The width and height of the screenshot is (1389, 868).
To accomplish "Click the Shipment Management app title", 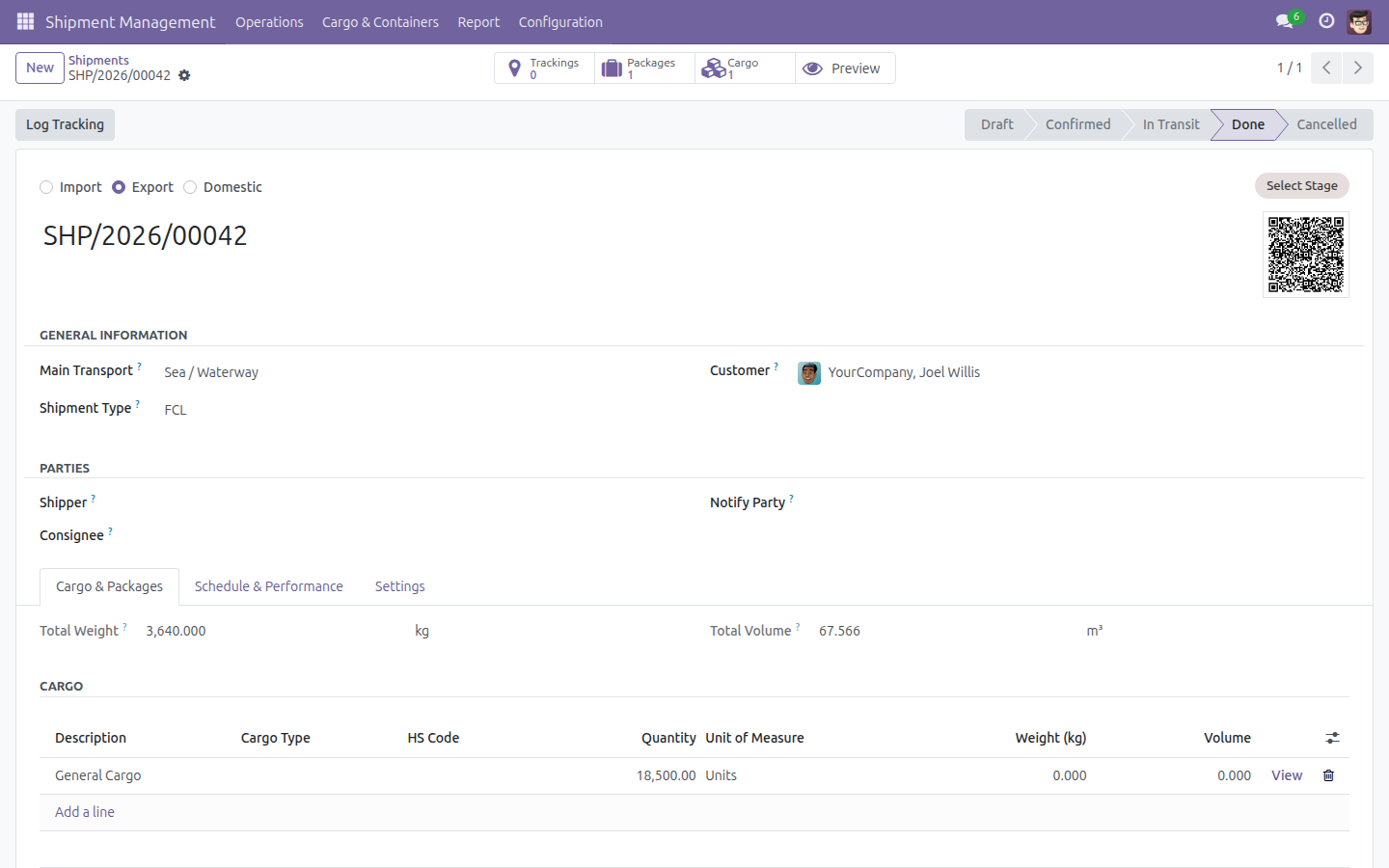I will point(130,22).
